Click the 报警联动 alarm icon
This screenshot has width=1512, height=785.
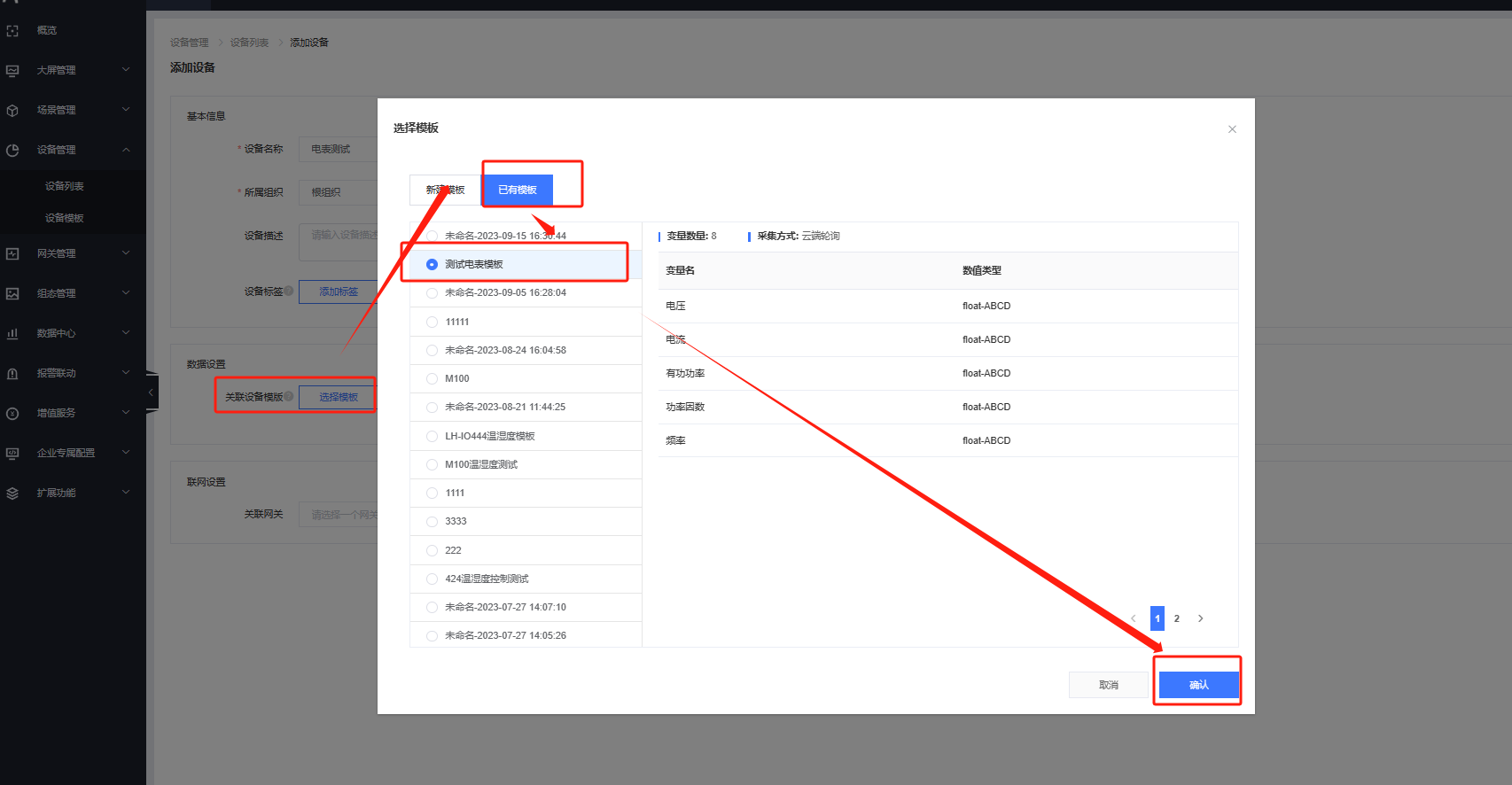[12, 374]
